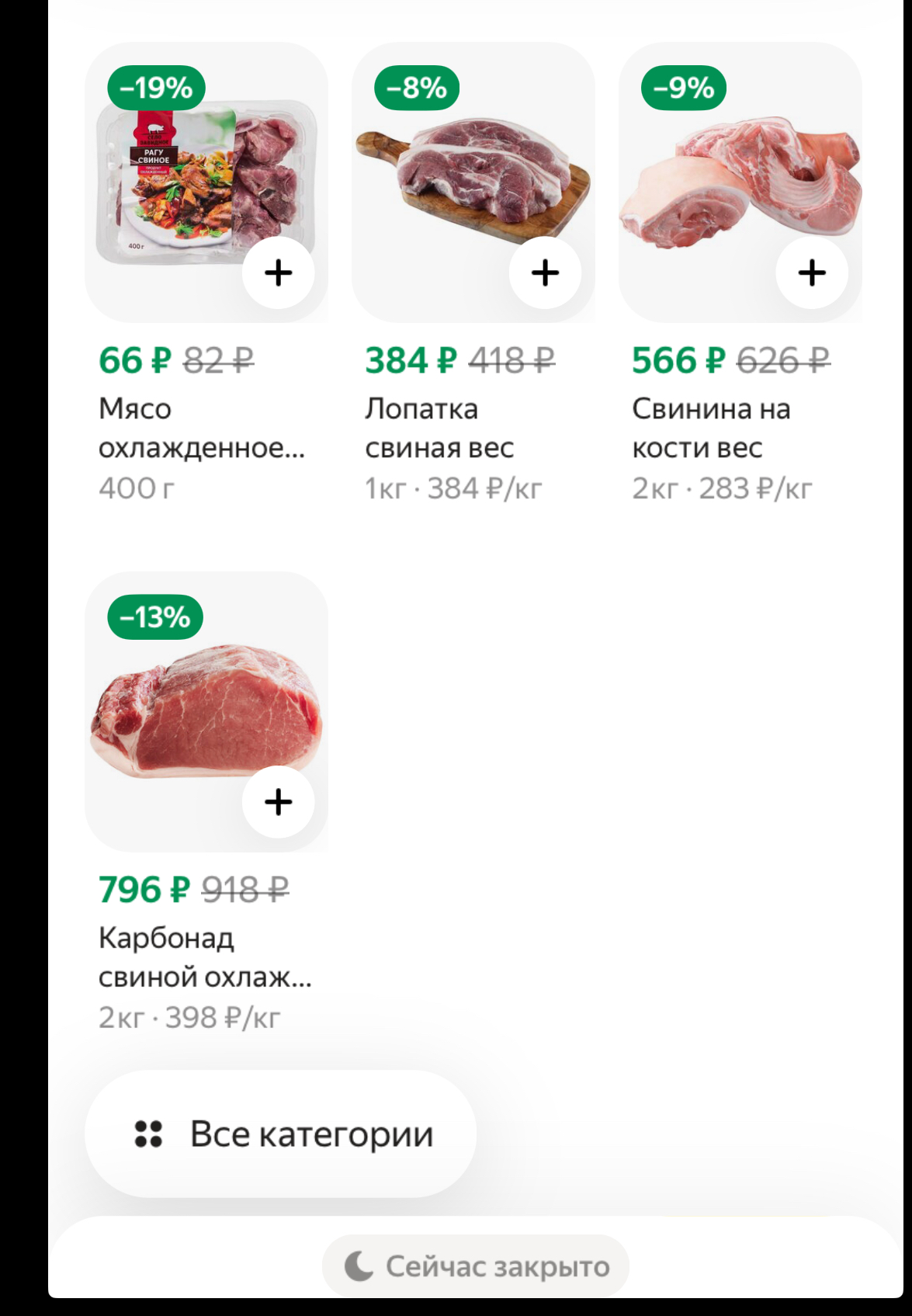Open the Рагу свиное product image
Image resolution: width=912 pixels, height=1316 pixels.
206,182
